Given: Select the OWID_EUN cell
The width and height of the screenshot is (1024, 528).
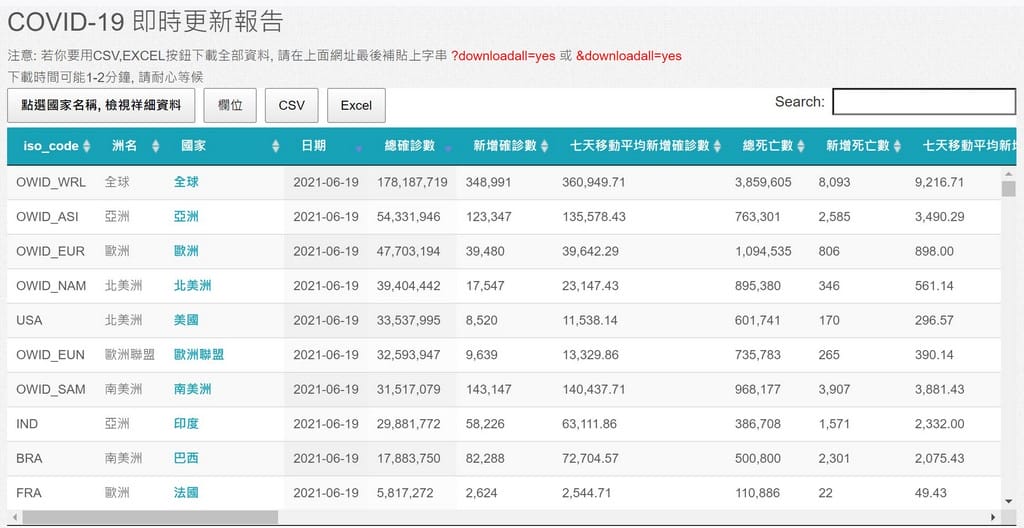Looking at the screenshot, I should [51, 355].
